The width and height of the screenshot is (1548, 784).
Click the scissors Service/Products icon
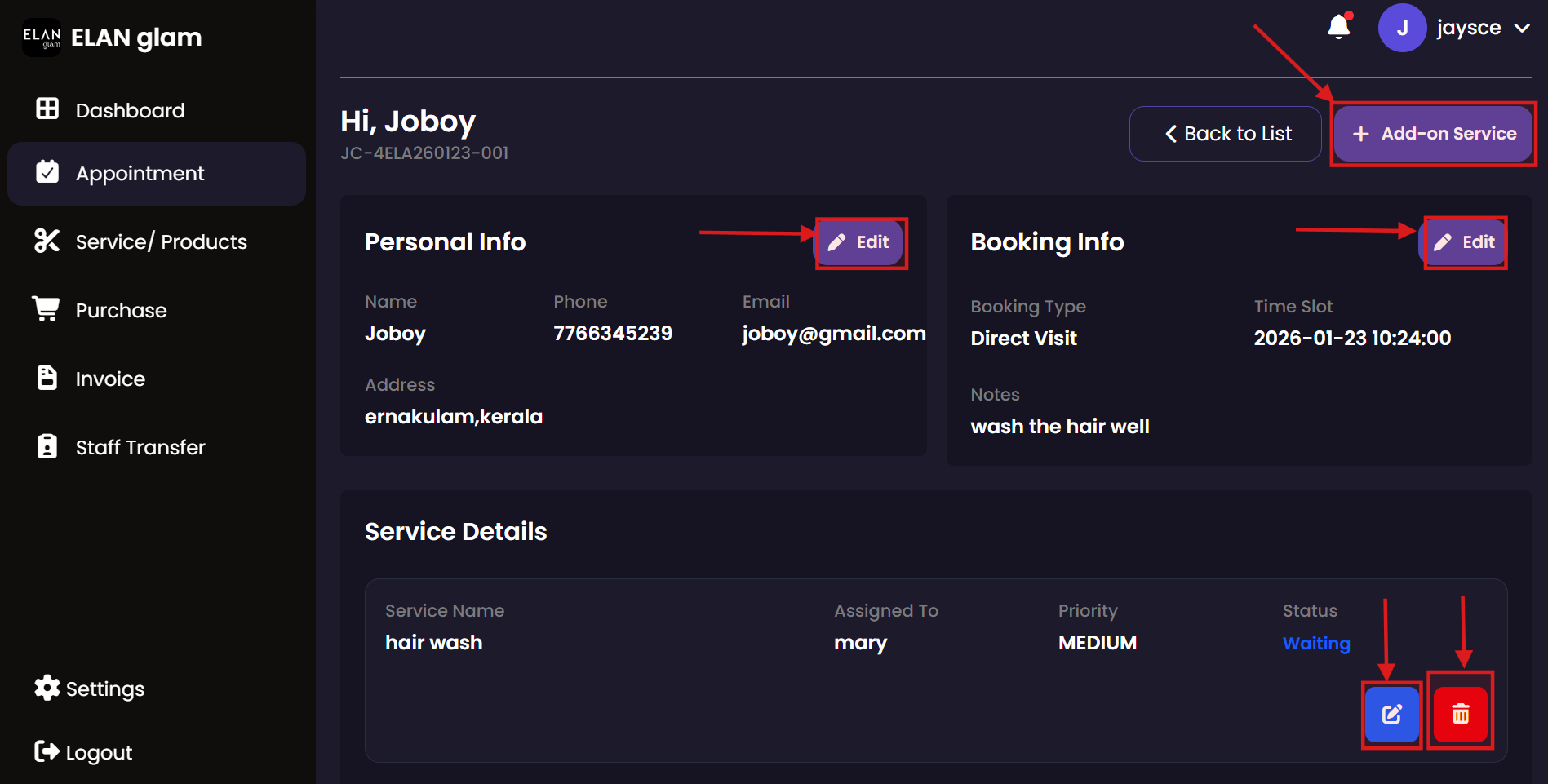click(x=47, y=241)
